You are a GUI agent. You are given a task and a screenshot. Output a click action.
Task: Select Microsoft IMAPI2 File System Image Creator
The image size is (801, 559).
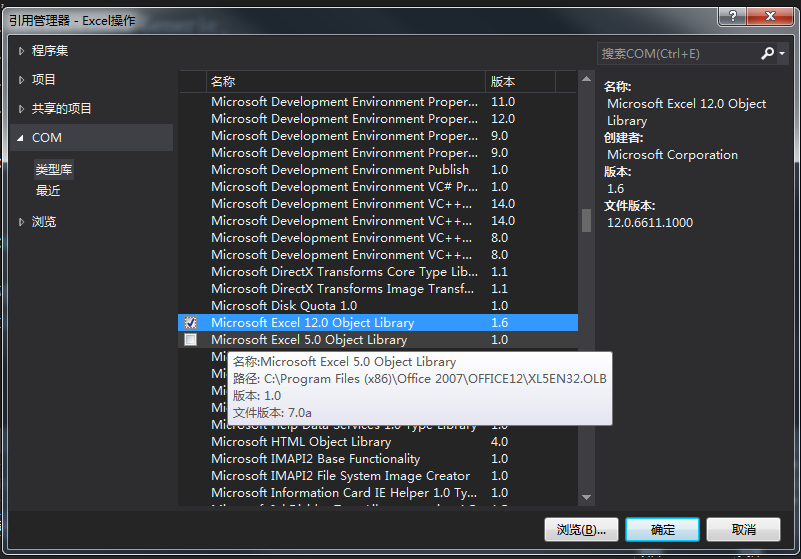click(x=378, y=476)
